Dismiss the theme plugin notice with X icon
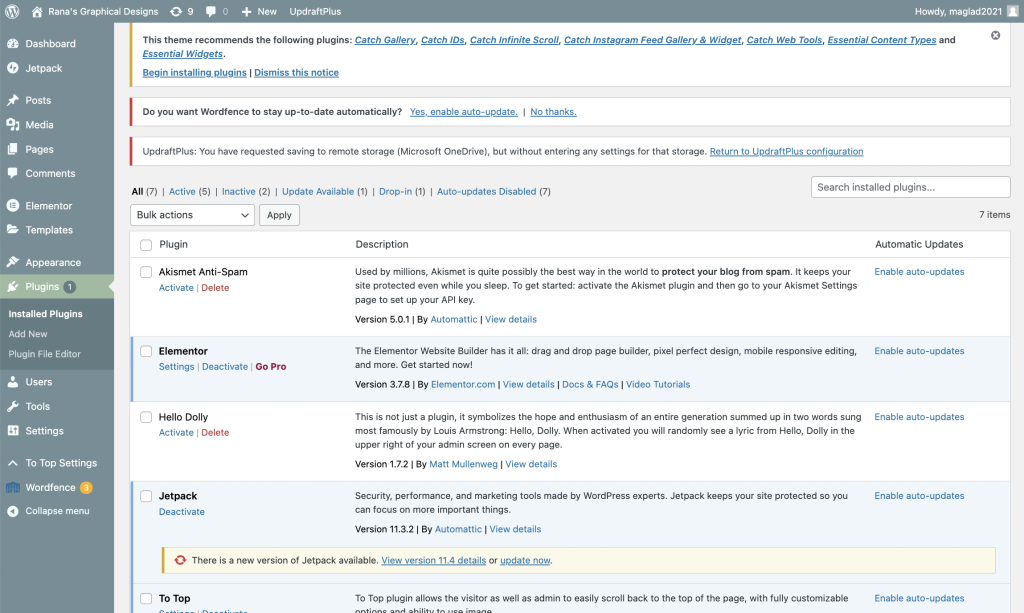The height and width of the screenshot is (613, 1024). coord(995,35)
